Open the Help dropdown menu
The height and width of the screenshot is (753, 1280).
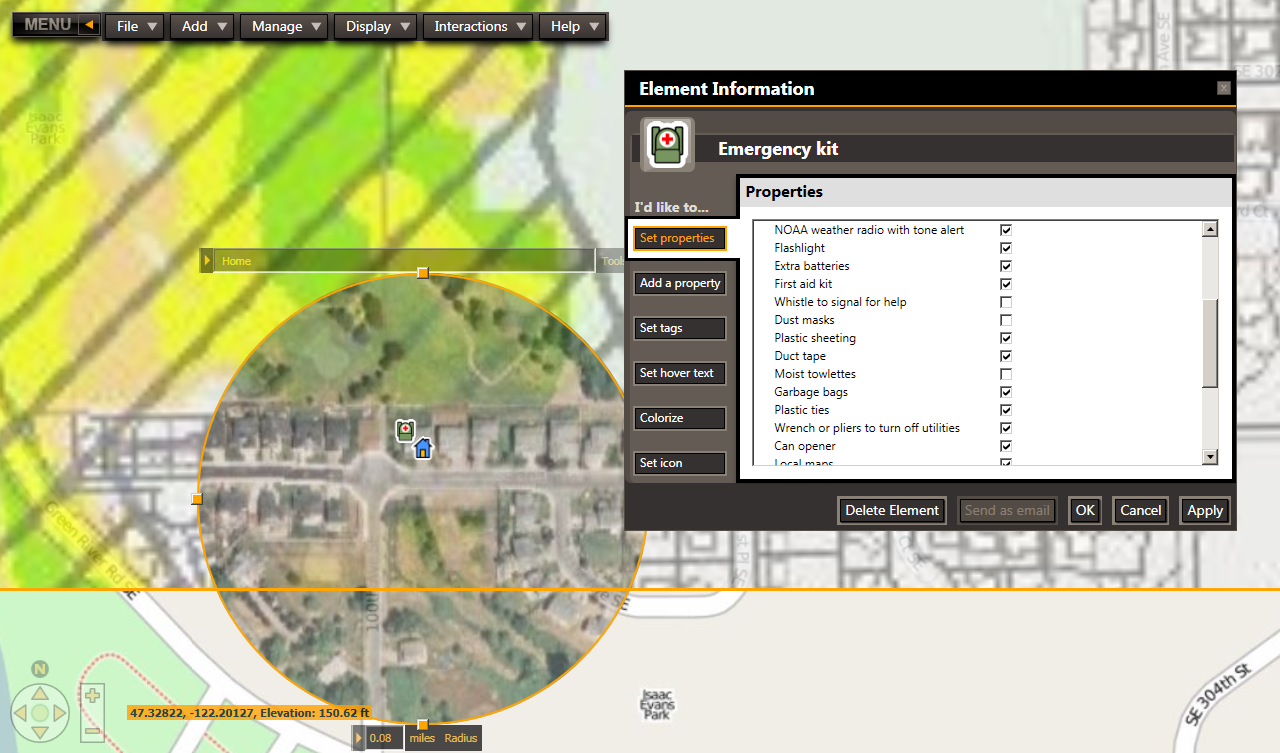pos(573,26)
